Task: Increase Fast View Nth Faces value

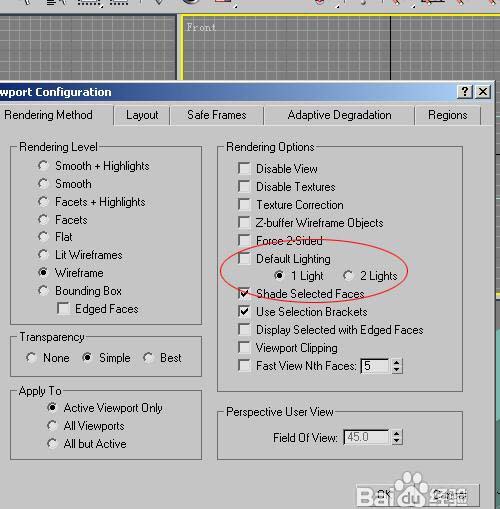Action: 396,362
